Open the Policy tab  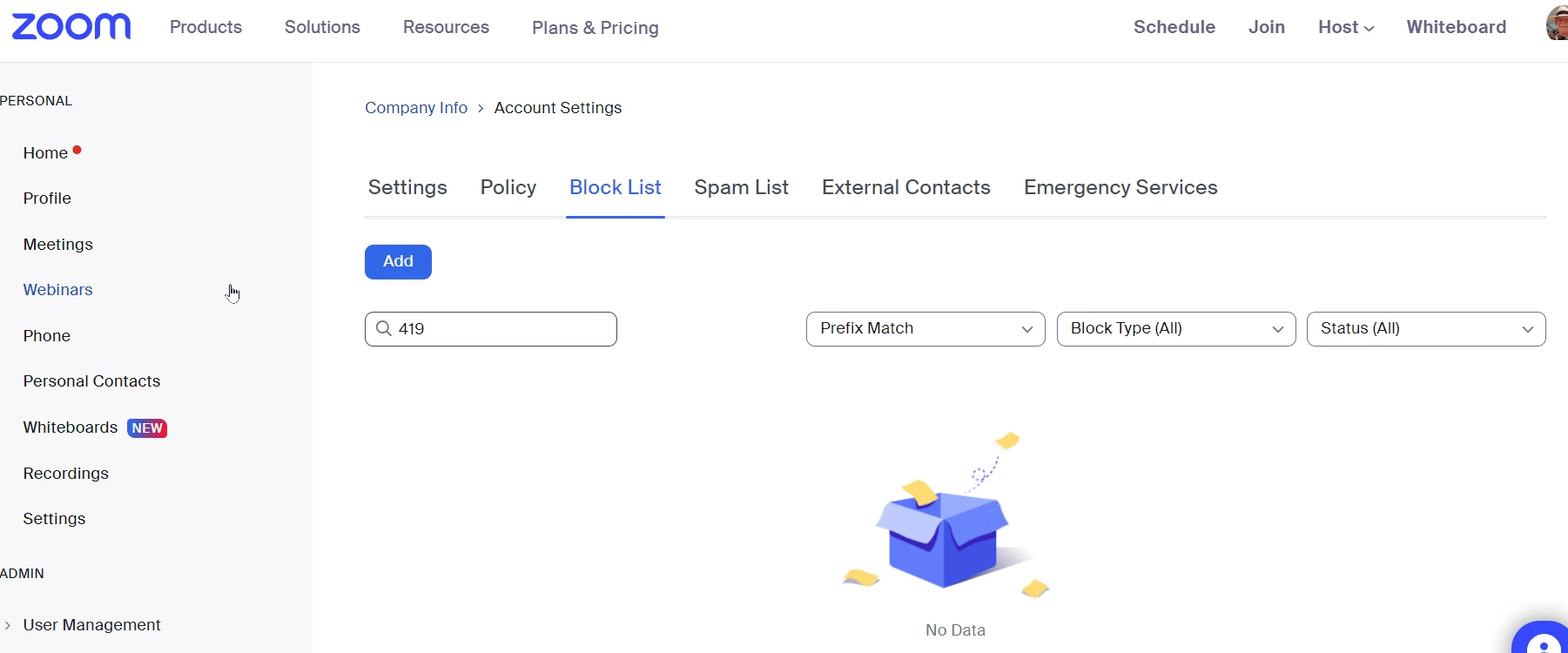(508, 187)
